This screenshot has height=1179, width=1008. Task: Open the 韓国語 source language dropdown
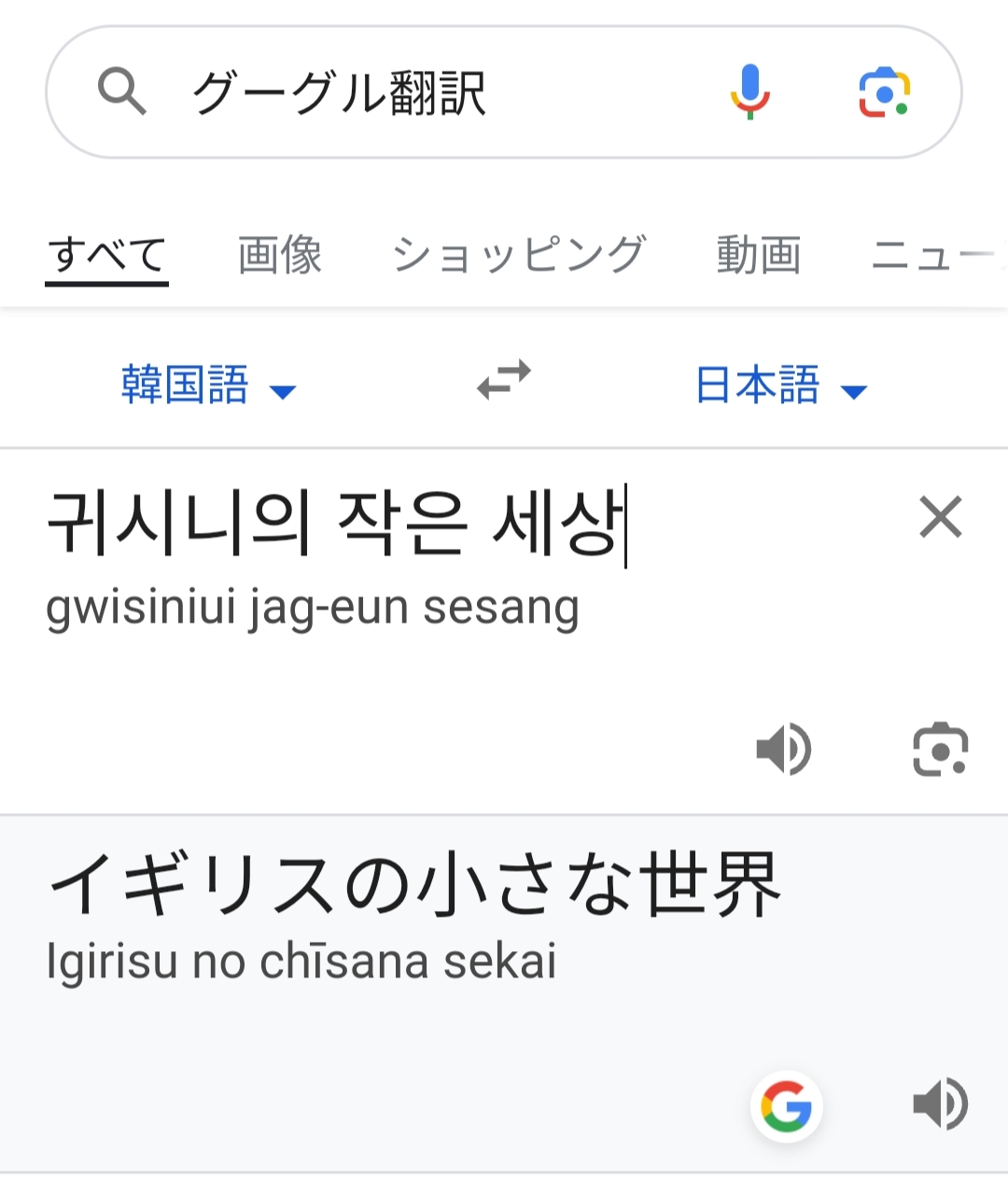point(186,385)
